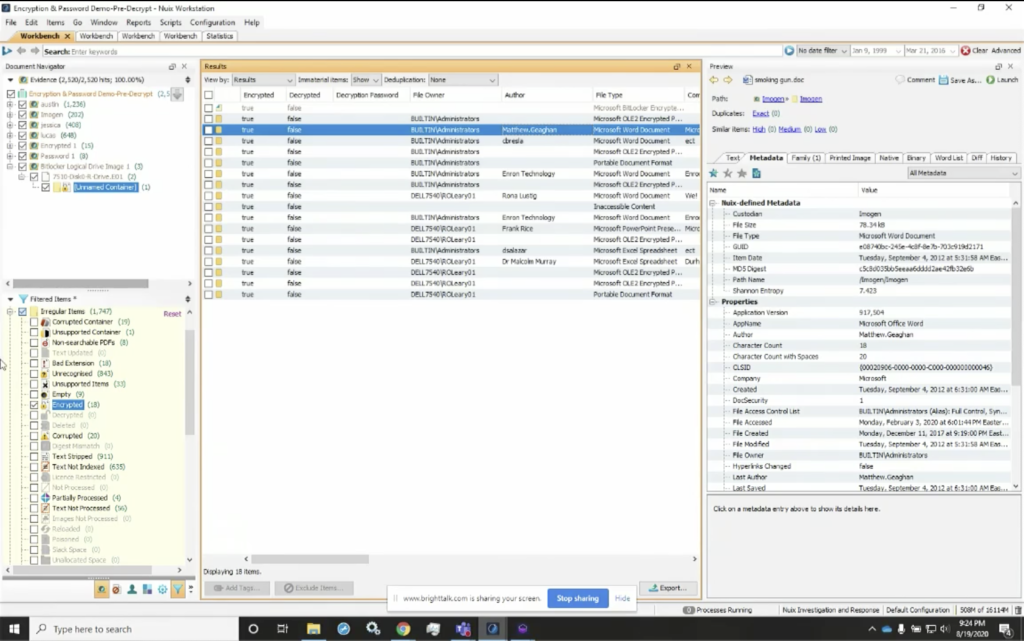Open the View by dropdown

[x=263, y=80]
